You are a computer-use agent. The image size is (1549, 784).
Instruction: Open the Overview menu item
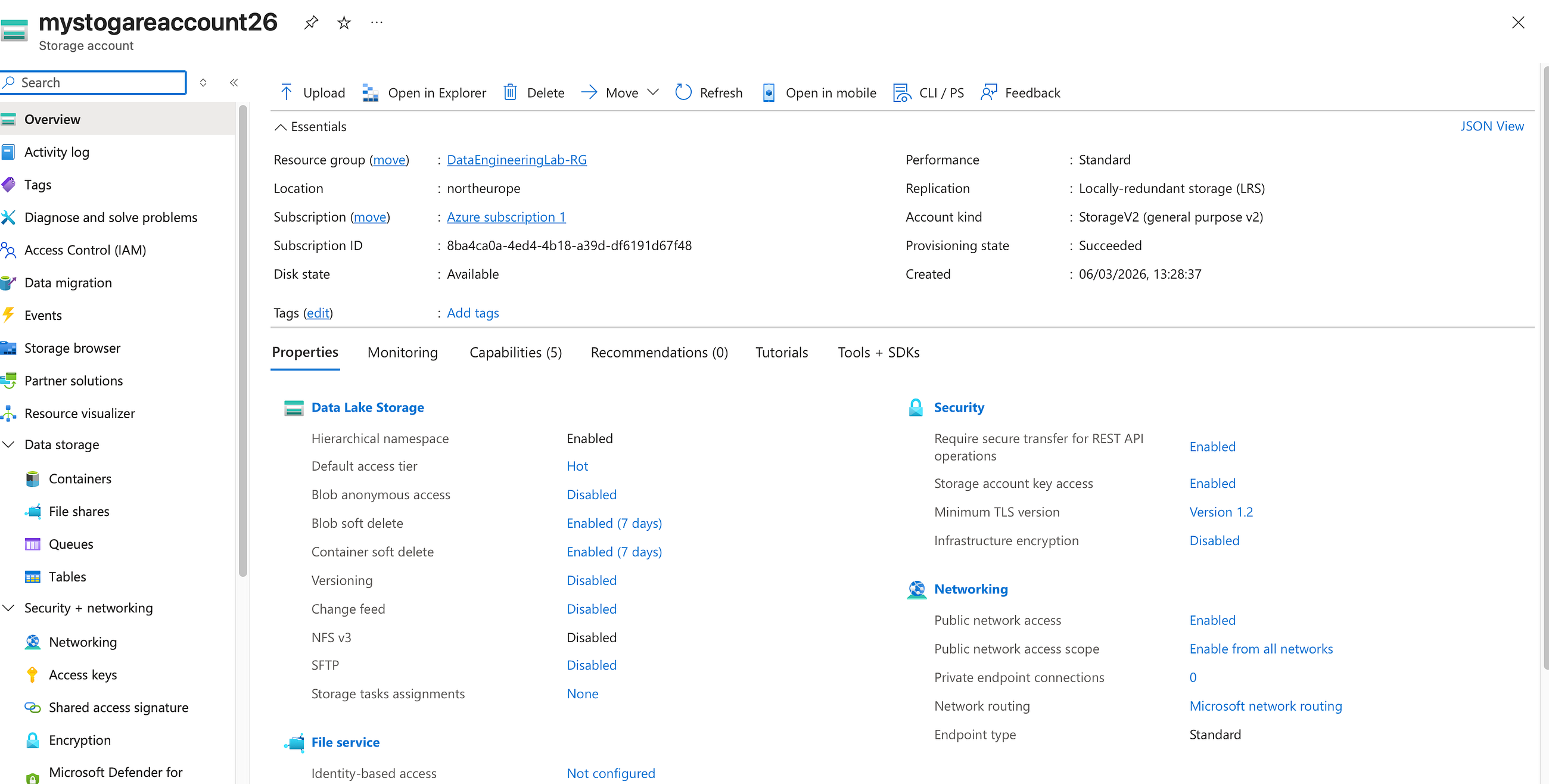(117, 119)
